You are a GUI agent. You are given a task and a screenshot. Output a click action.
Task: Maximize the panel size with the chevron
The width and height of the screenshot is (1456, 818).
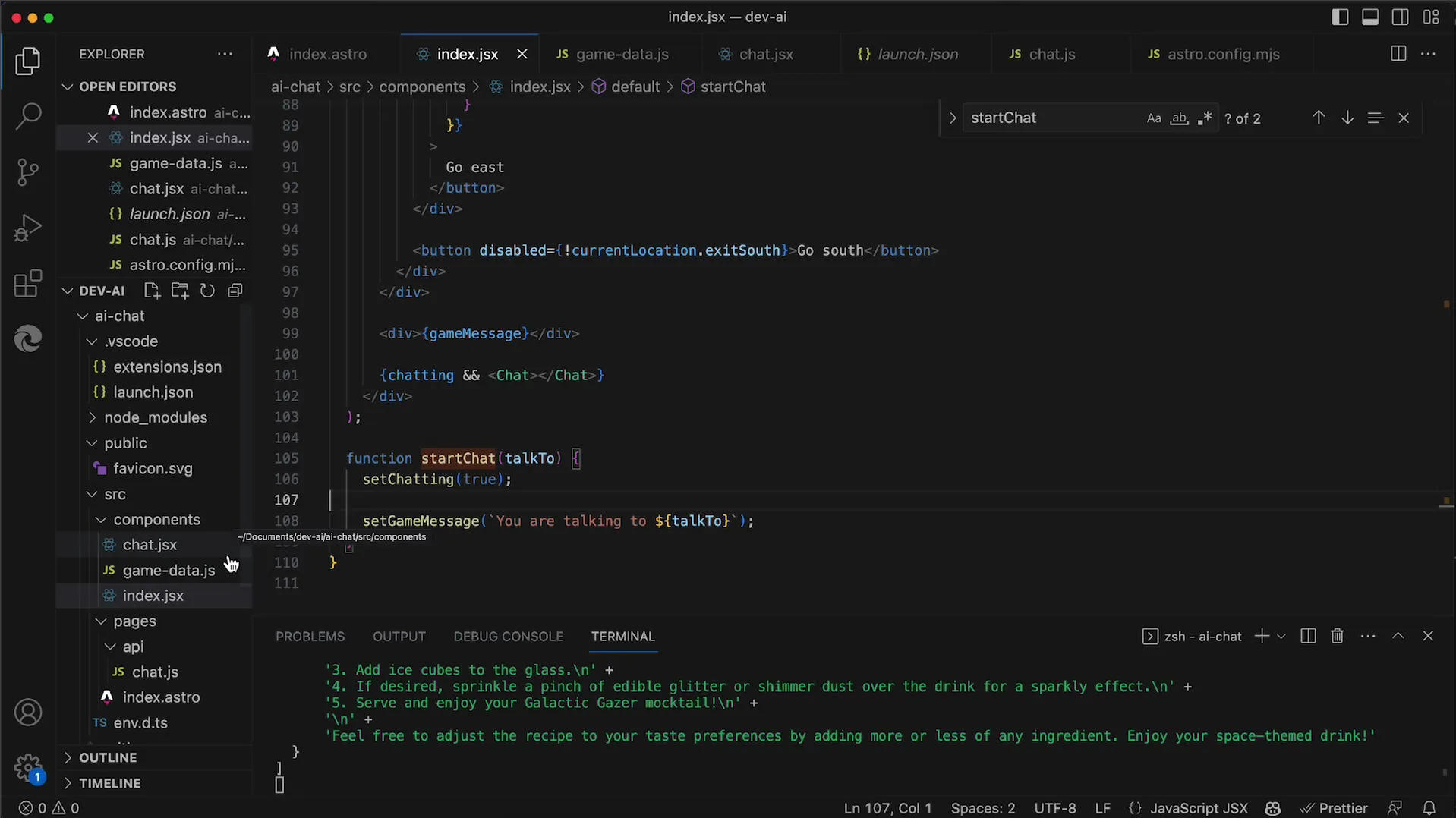[x=1398, y=636]
